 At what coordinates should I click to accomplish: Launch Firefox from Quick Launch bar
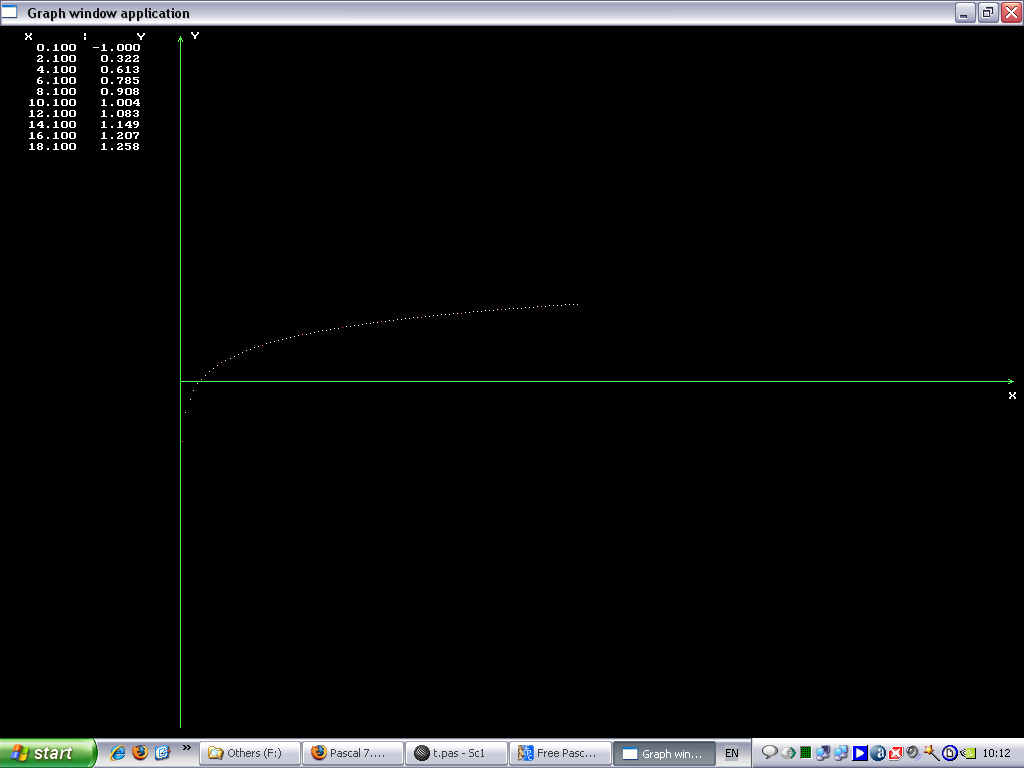[140, 753]
